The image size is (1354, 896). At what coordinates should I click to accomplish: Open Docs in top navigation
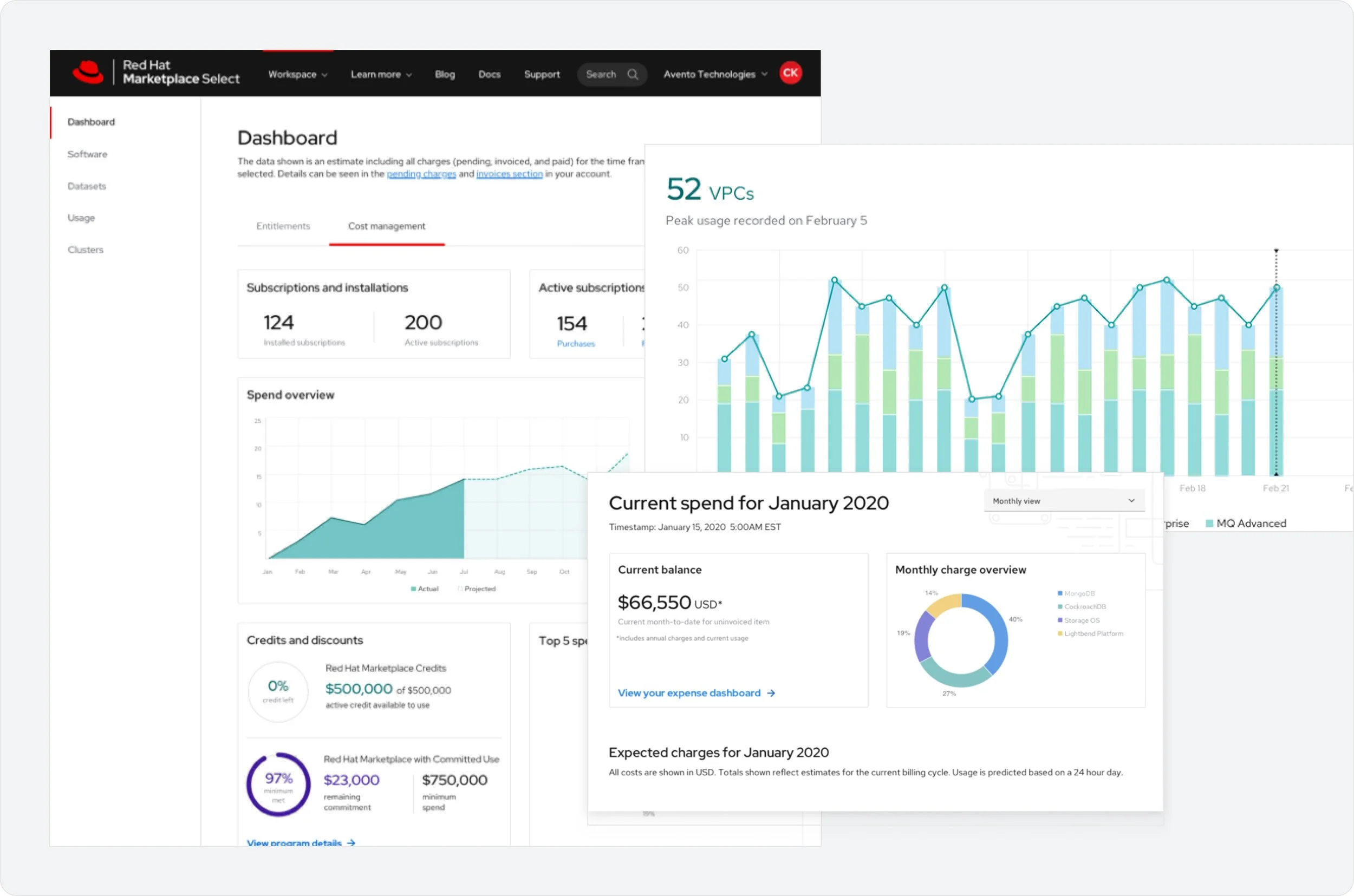[x=489, y=74]
